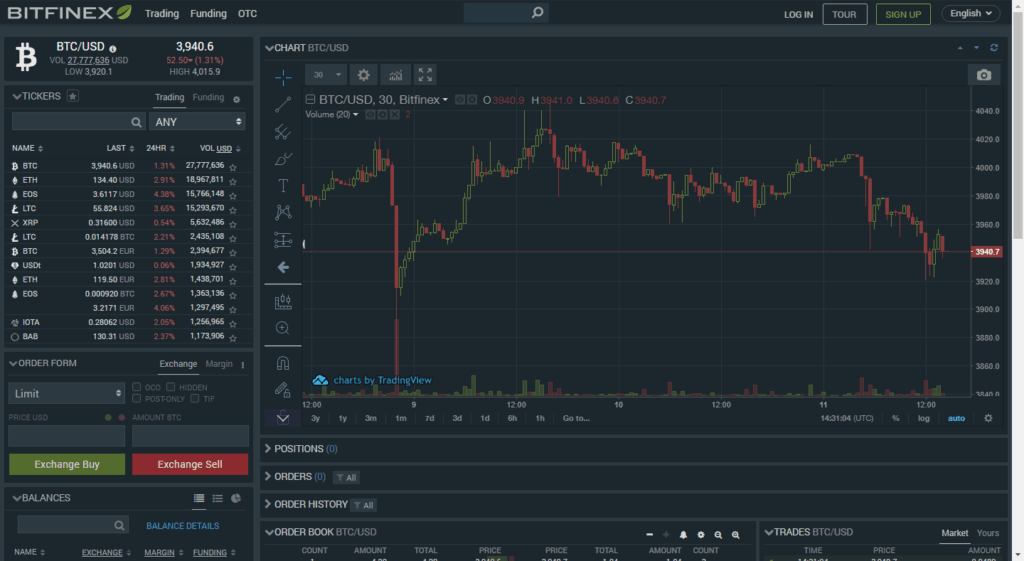Open the Funding menu in top navigation
The image size is (1024, 561).
point(208,13)
